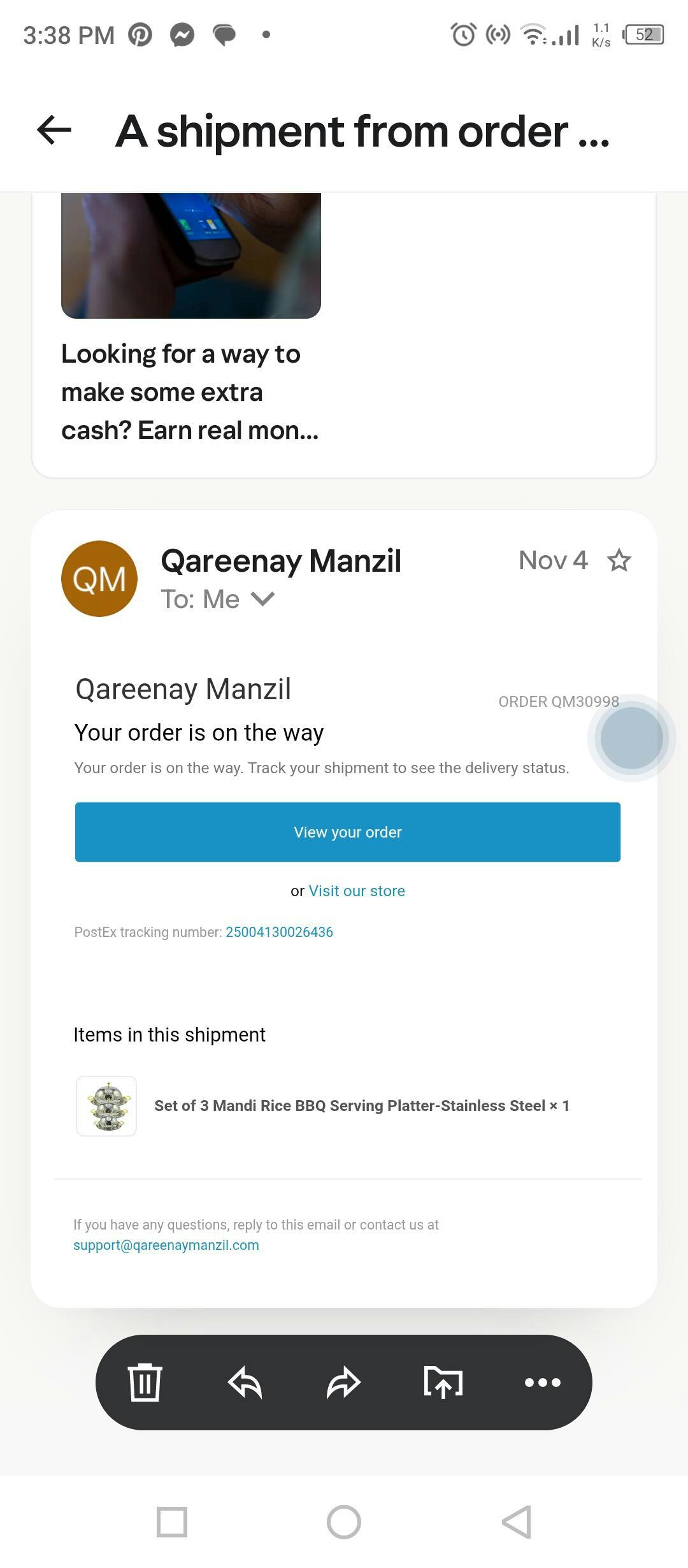Expand the 'To: Me' recipient details
Image resolution: width=688 pixels, height=1568 pixels.
point(262,599)
